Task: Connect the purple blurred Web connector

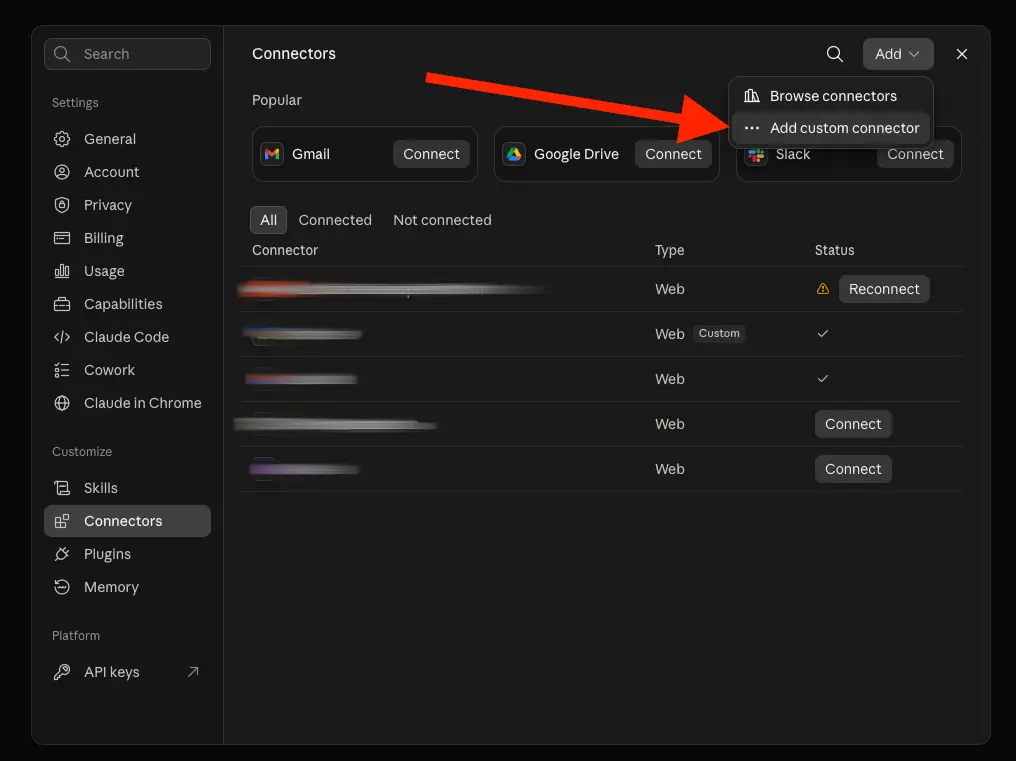Action: [853, 469]
